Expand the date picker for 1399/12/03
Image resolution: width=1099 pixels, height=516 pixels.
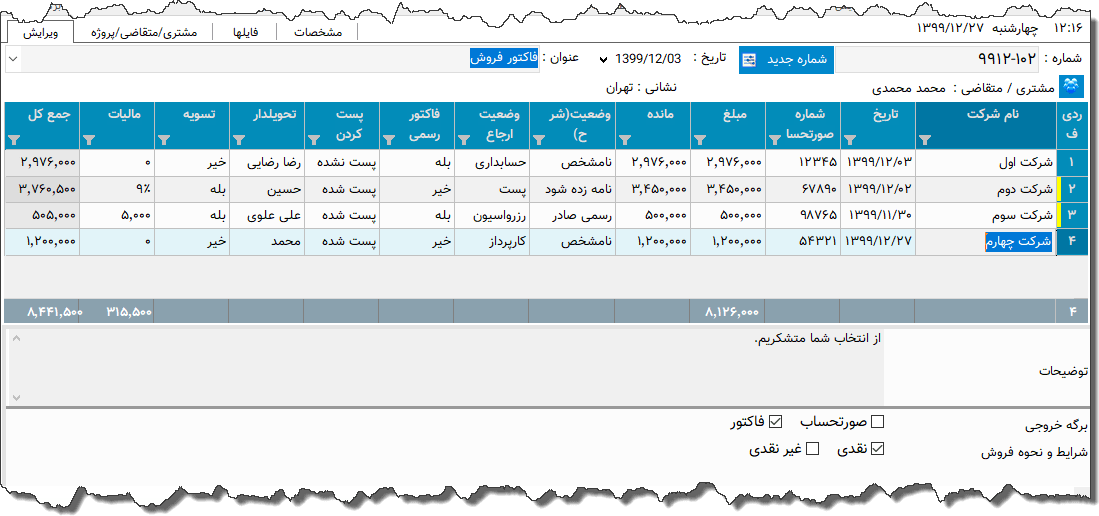point(603,59)
